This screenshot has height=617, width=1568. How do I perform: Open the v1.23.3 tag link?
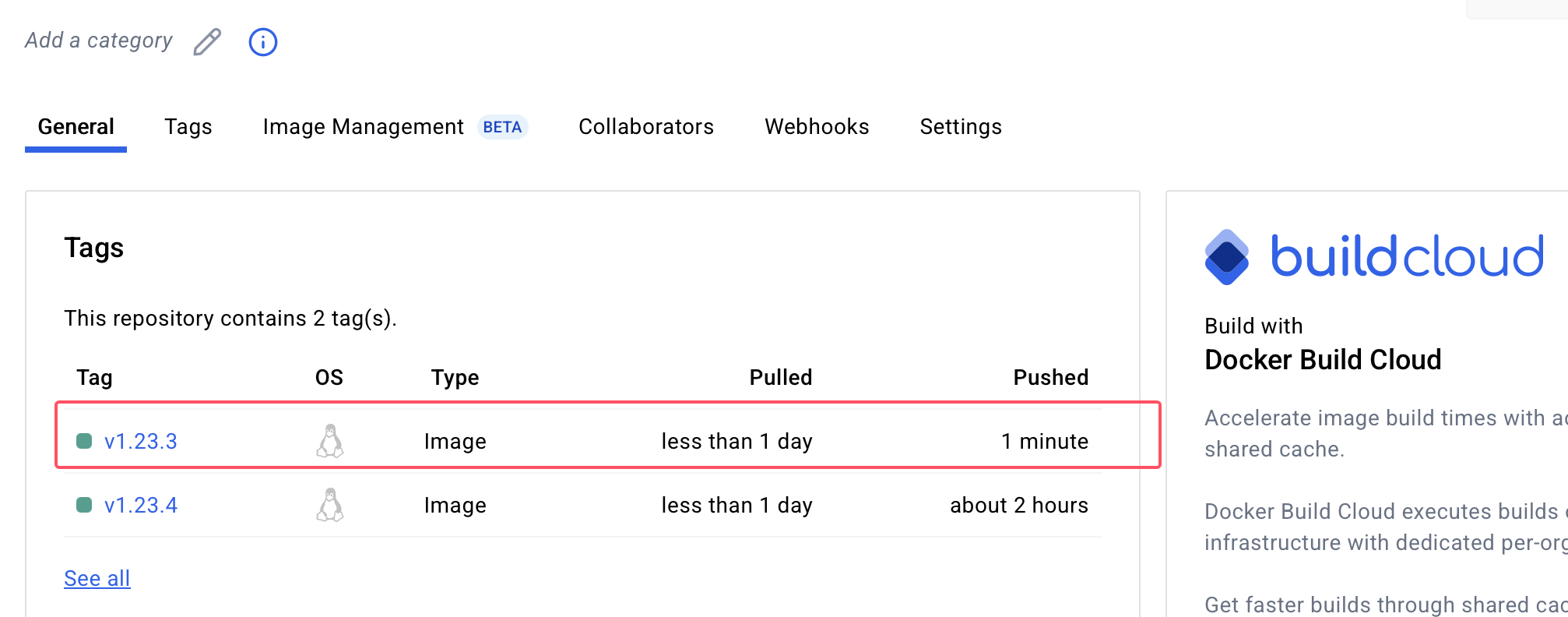coord(141,442)
